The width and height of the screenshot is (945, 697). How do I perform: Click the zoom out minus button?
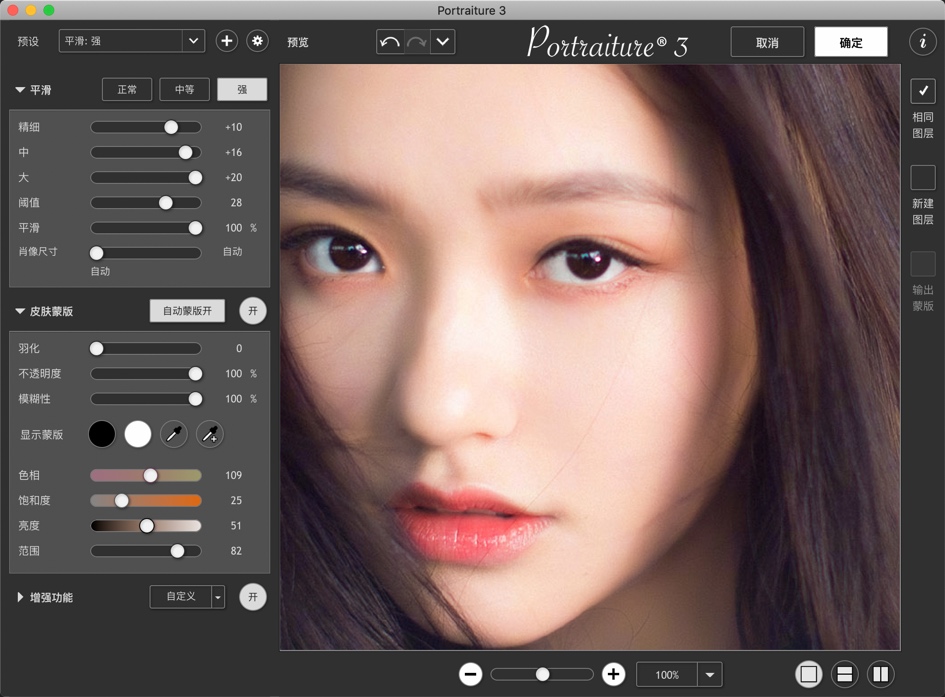tap(470, 674)
